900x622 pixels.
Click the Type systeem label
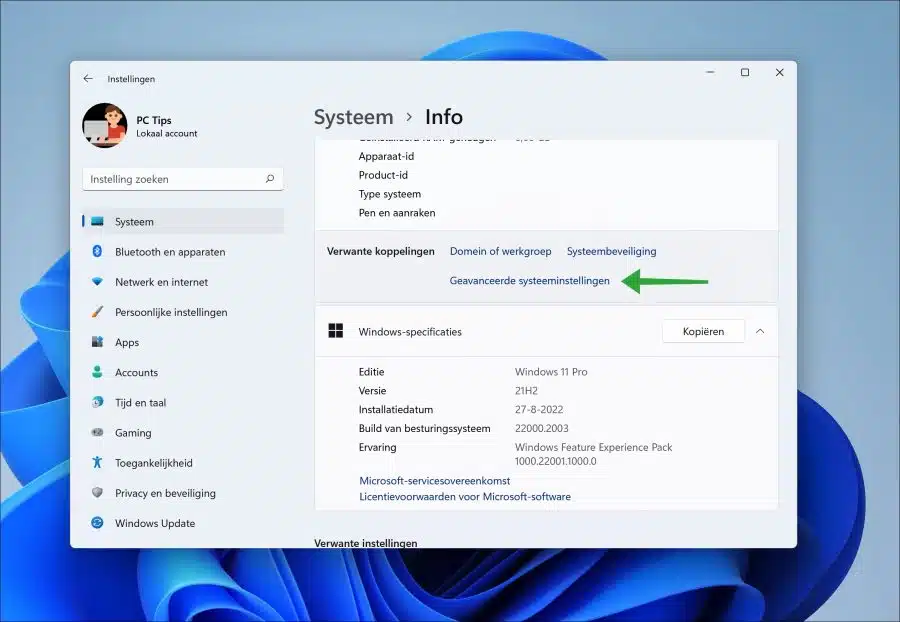point(390,194)
